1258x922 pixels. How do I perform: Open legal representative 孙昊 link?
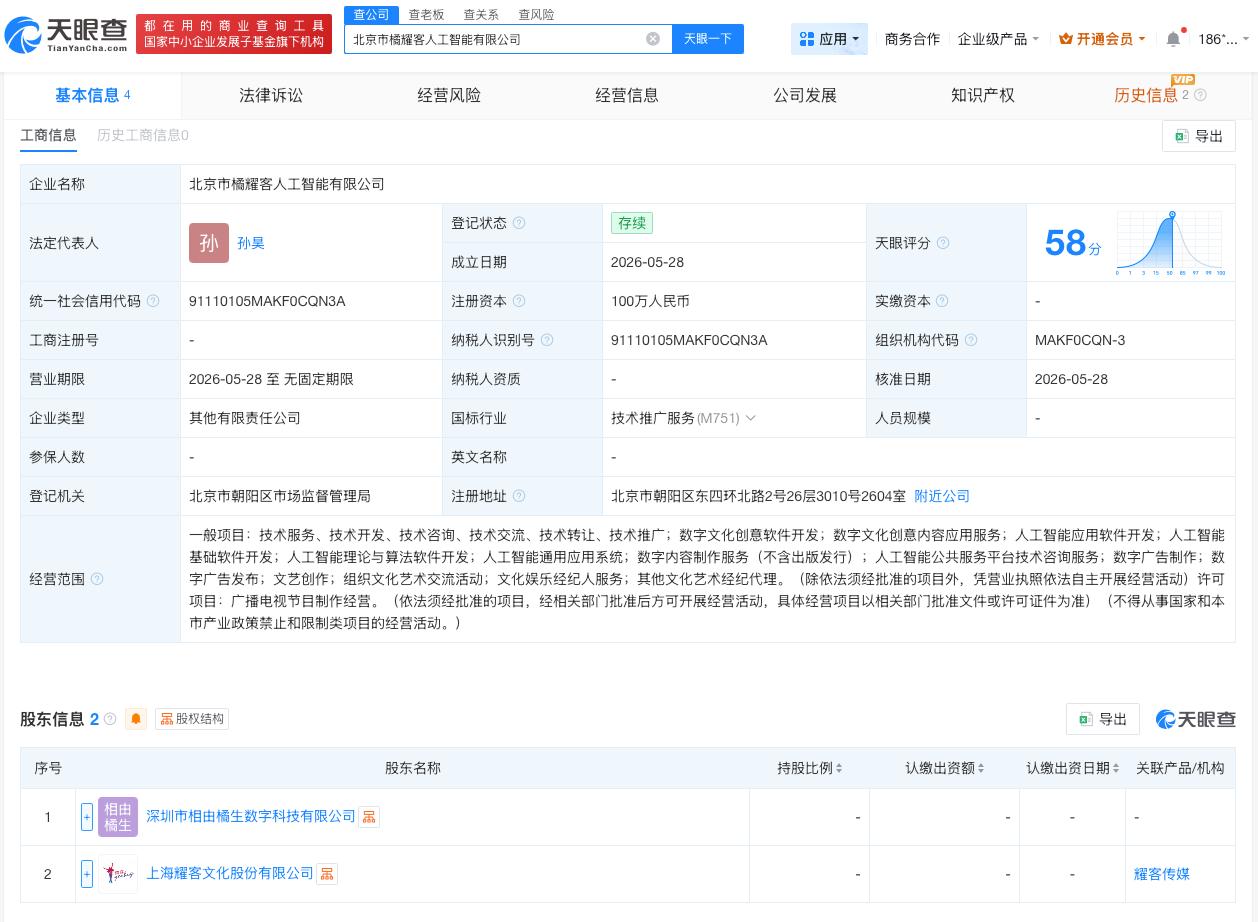click(251, 243)
